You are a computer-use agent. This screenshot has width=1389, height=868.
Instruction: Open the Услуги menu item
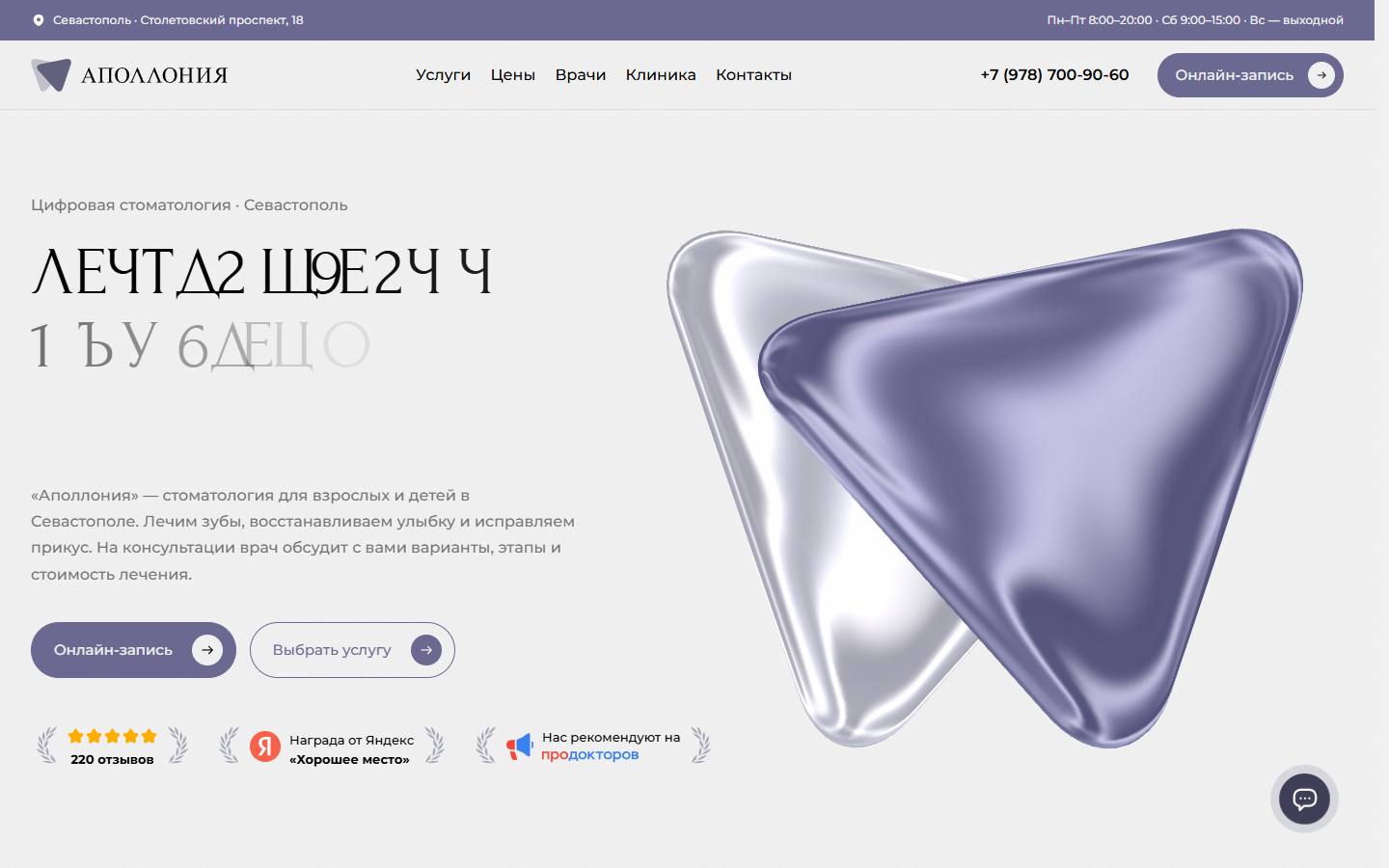[x=443, y=75]
